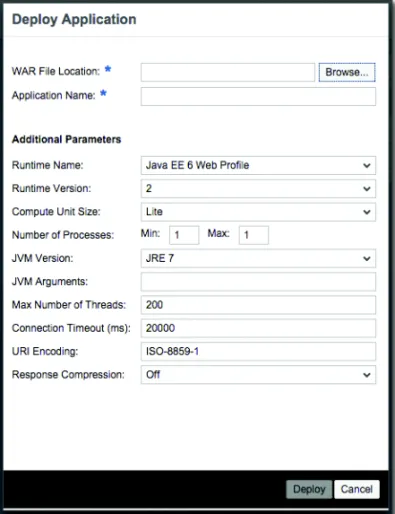Open the Runtime Version dropdown
Image resolution: width=395 pixels, height=514 pixels.
click(258, 189)
